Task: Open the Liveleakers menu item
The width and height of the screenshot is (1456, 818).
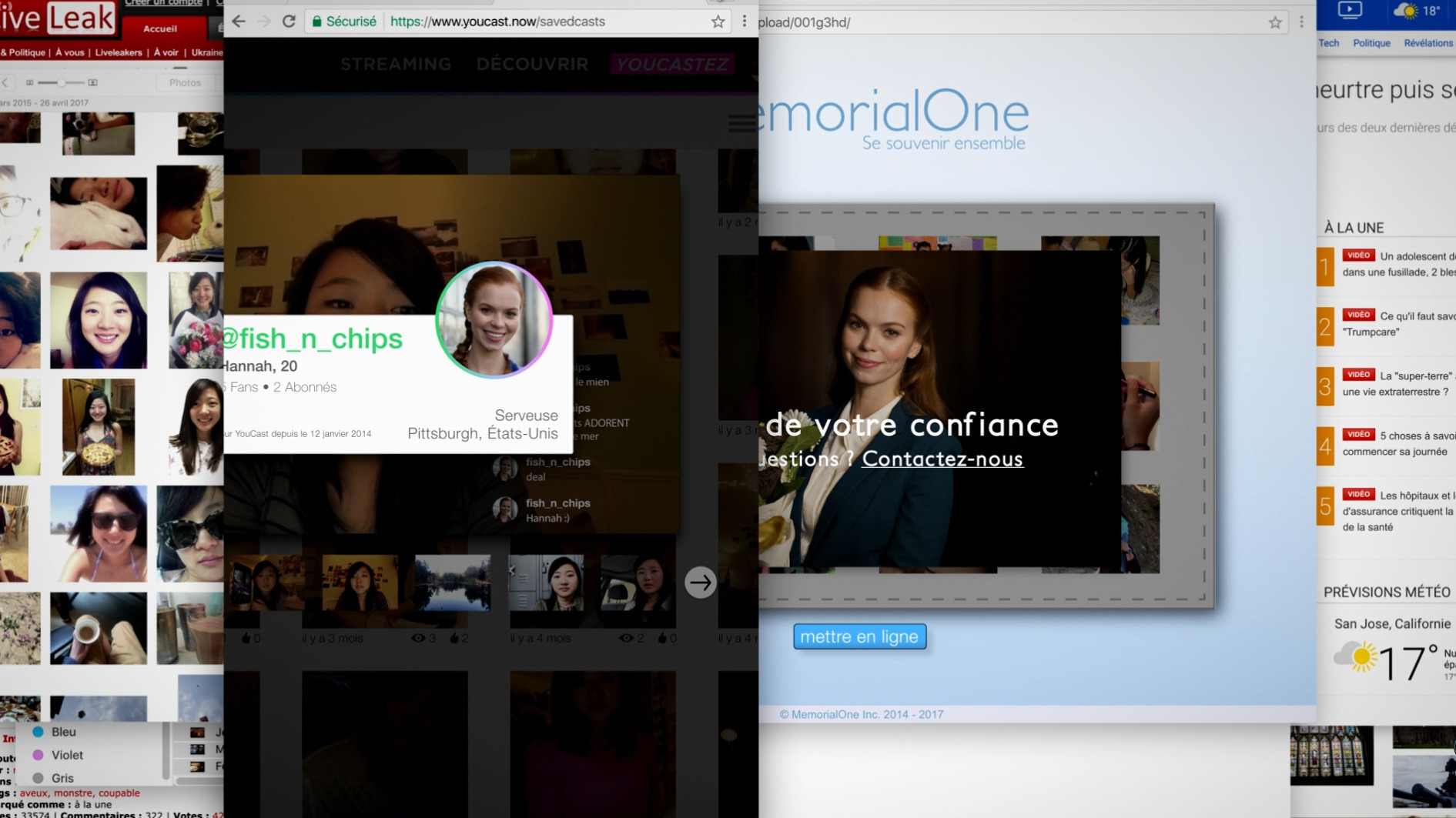Action: coord(119,52)
